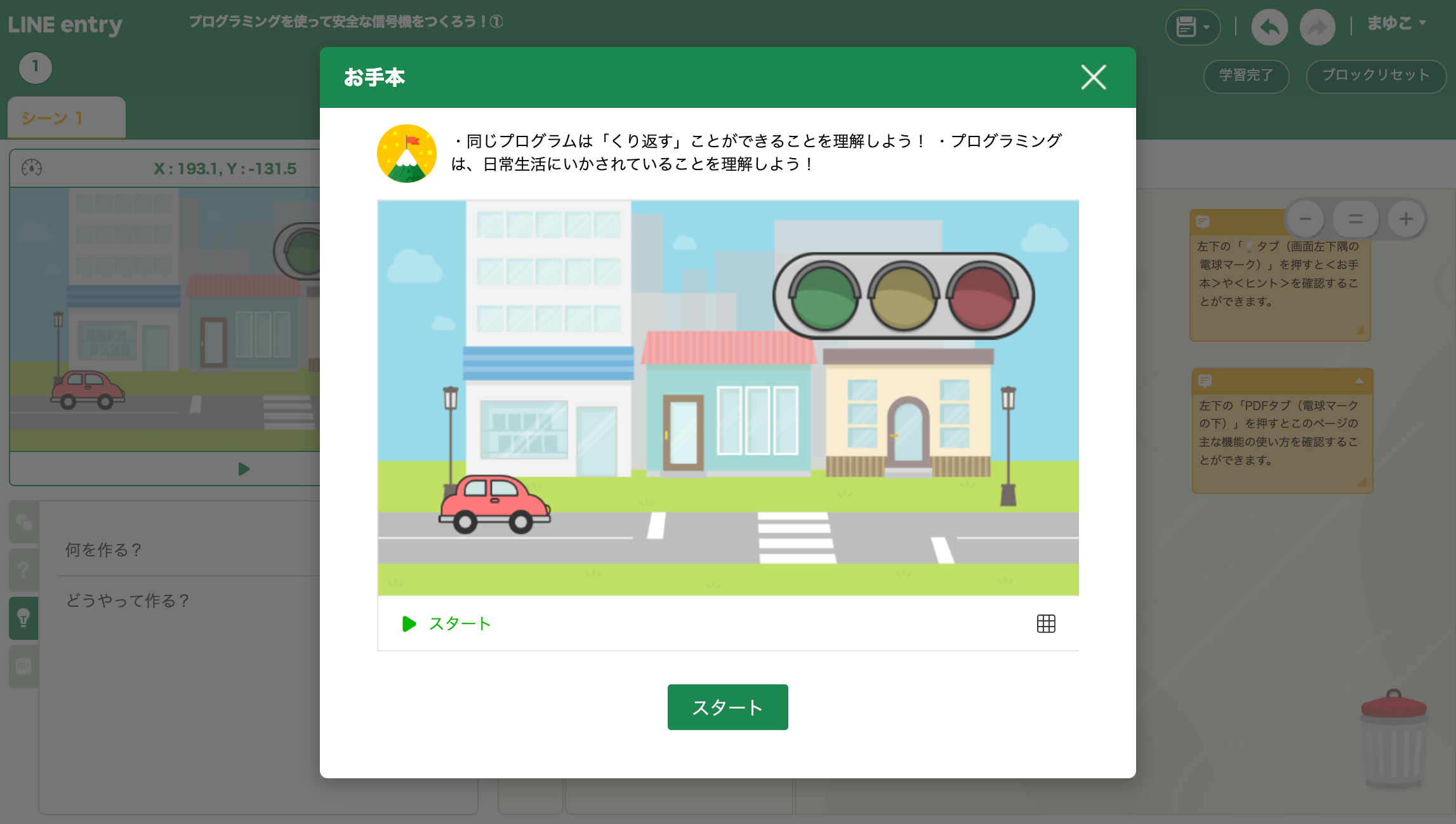Image resolution: width=1456 pixels, height=824 pixels.
Task: Select step 1 circle indicator
Action: pyautogui.click(x=36, y=67)
